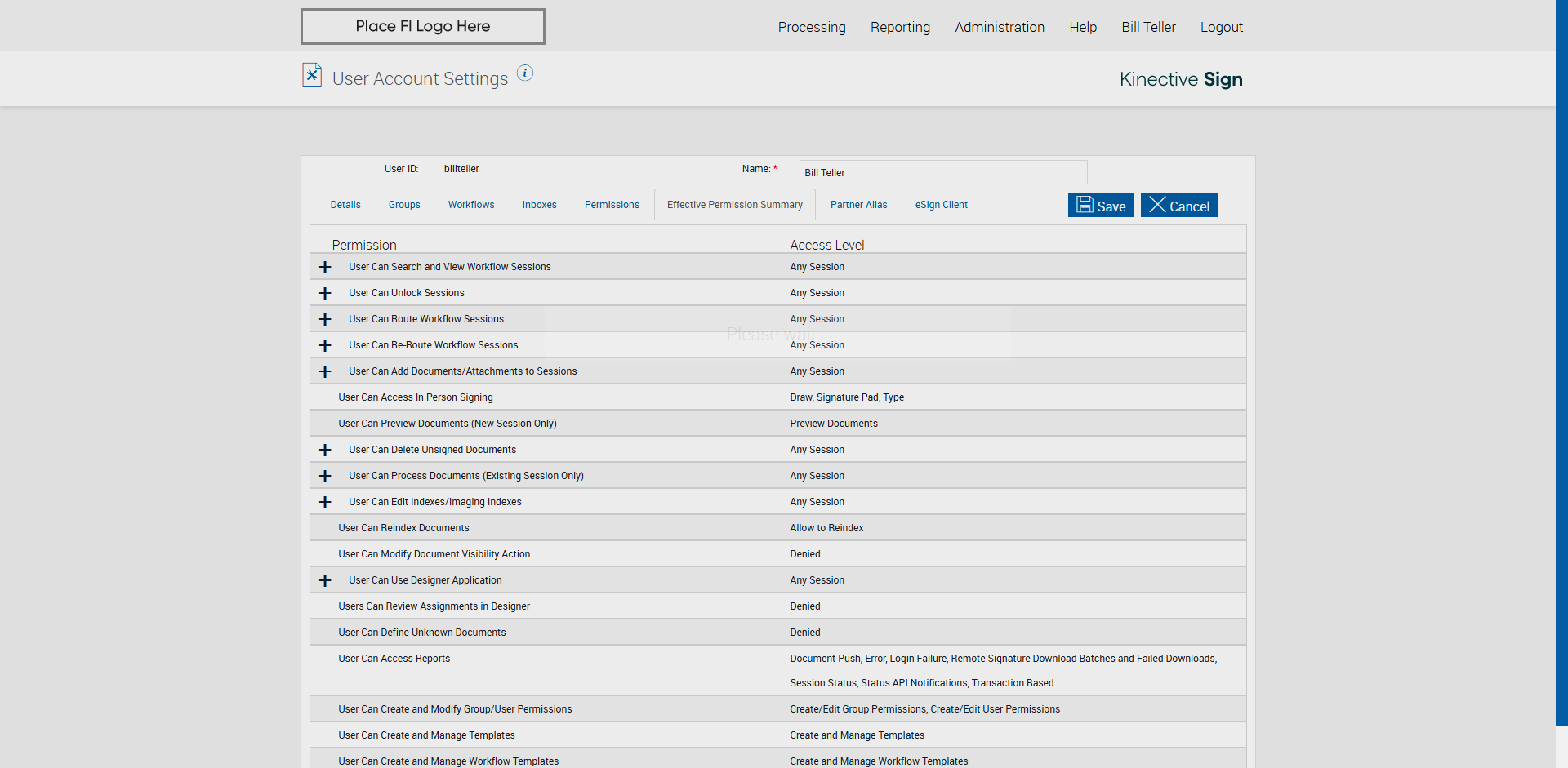Expand User Can Use Designer Application row
The height and width of the screenshot is (768, 1568).
click(325, 581)
